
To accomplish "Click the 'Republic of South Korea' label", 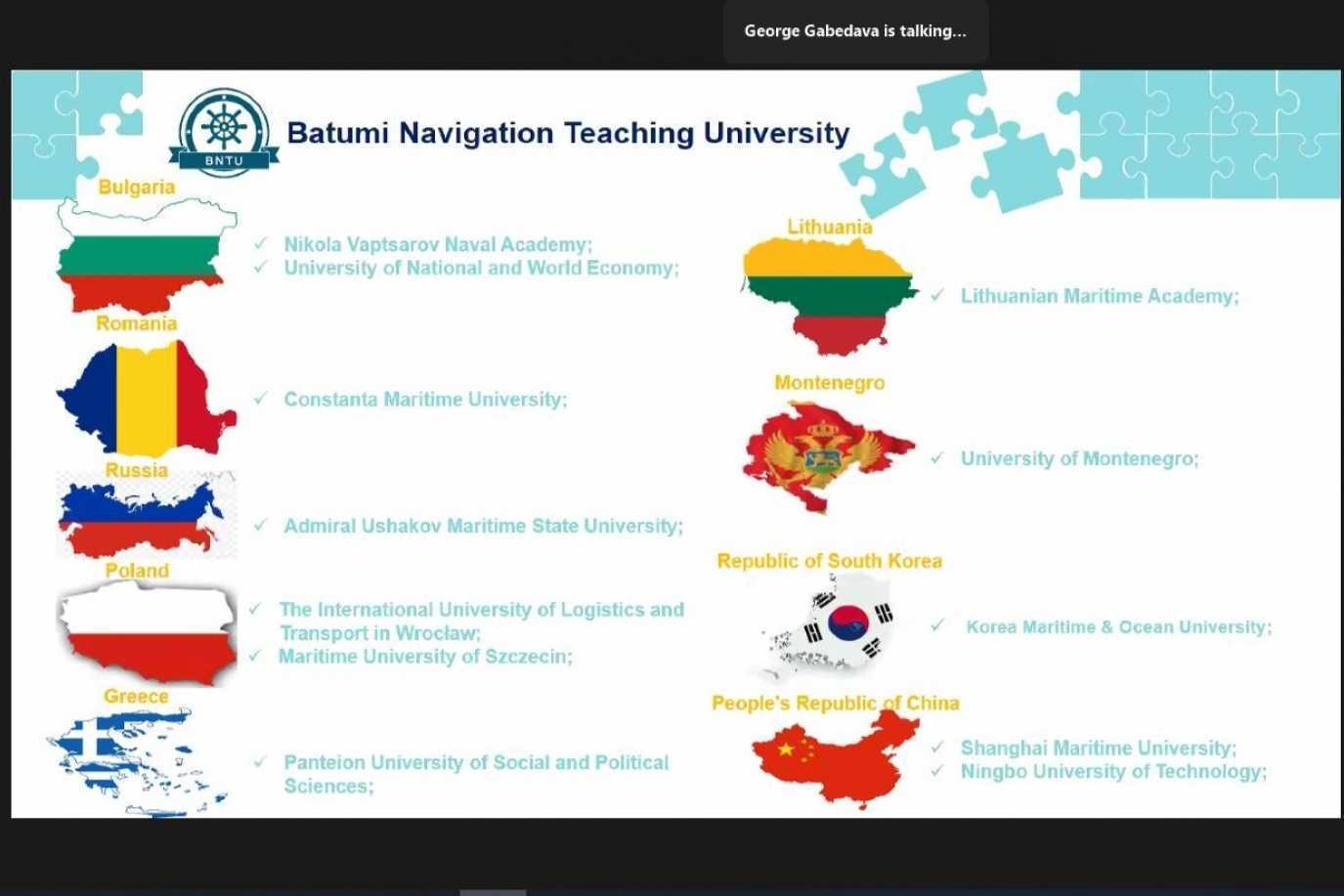I will [830, 561].
